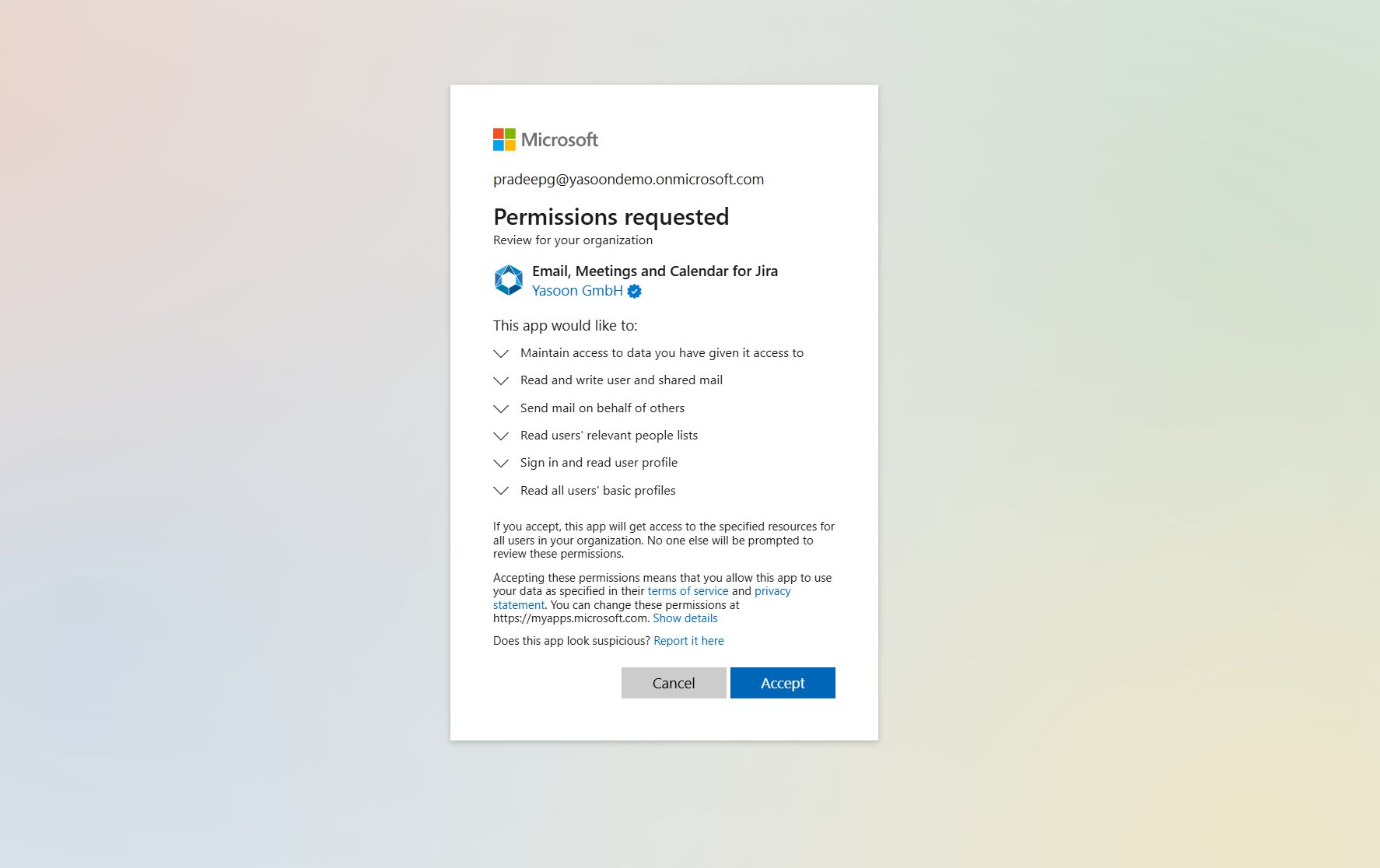Click the 'Email, Meetings and Calendar for Jira' title
Viewport: 1380px width, 868px height.
coord(654,271)
